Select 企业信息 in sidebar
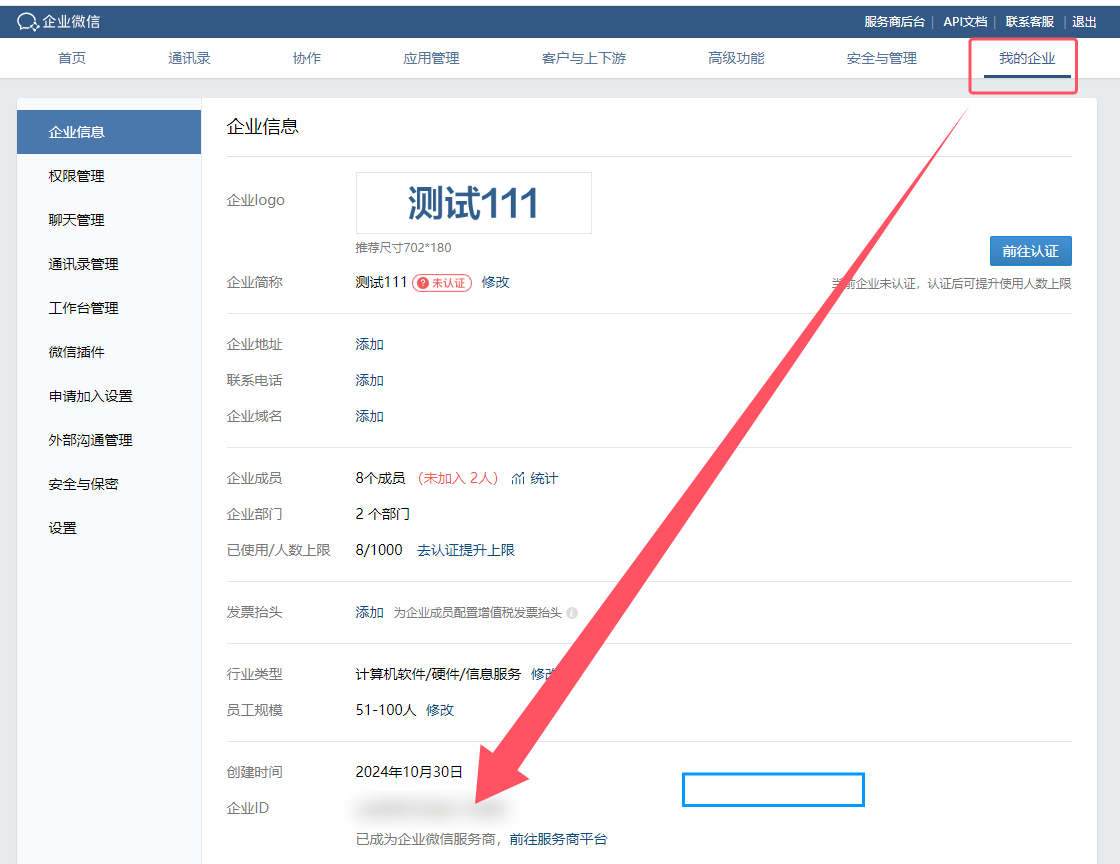The width and height of the screenshot is (1120, 864). click(x=109, y=132)
